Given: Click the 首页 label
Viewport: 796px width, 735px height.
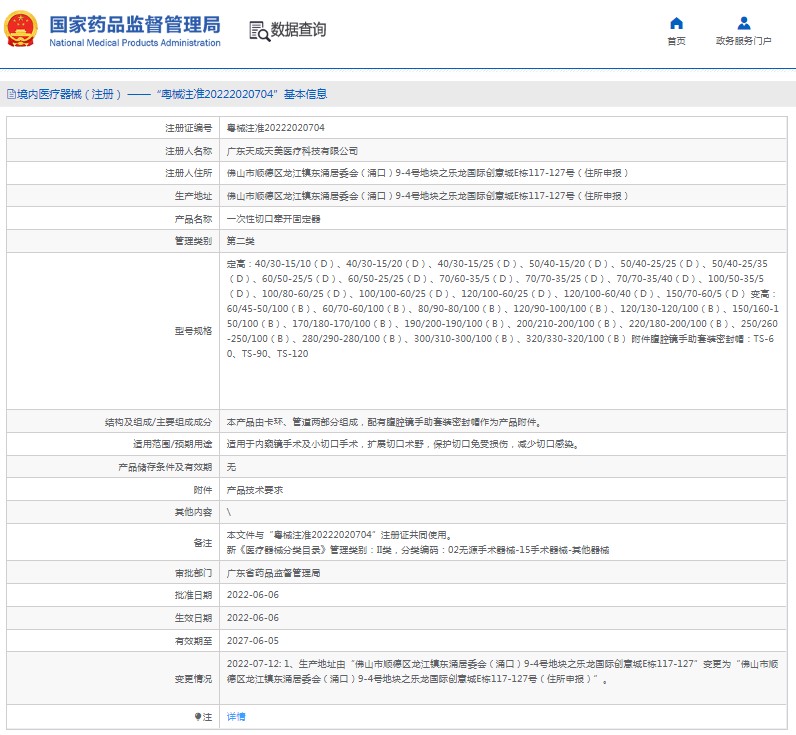Looking at the screenshot, I should pyautogui.click(x=676, y=41).
